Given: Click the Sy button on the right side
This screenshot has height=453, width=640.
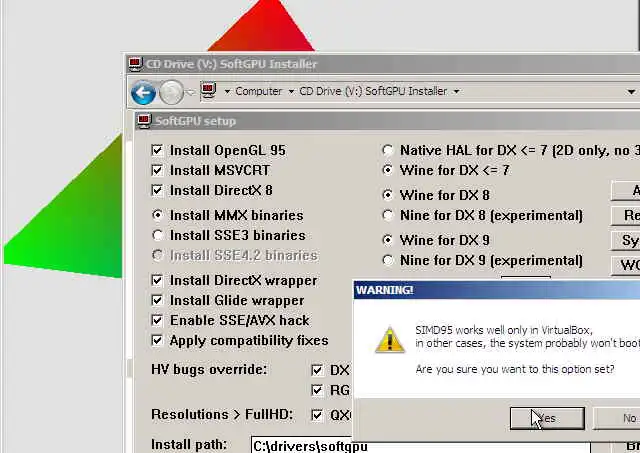Looking at the screenshot, I should 625,240.
